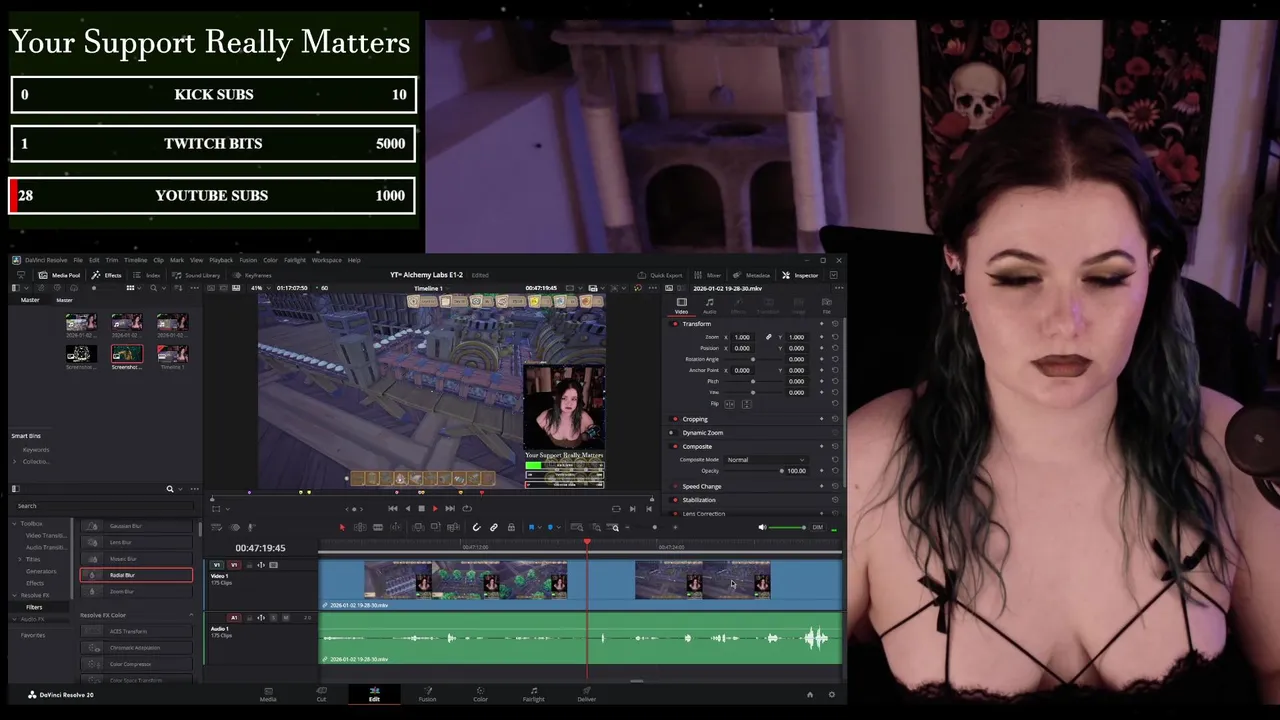Expand the Collections smart bin

tap(14, 462)
